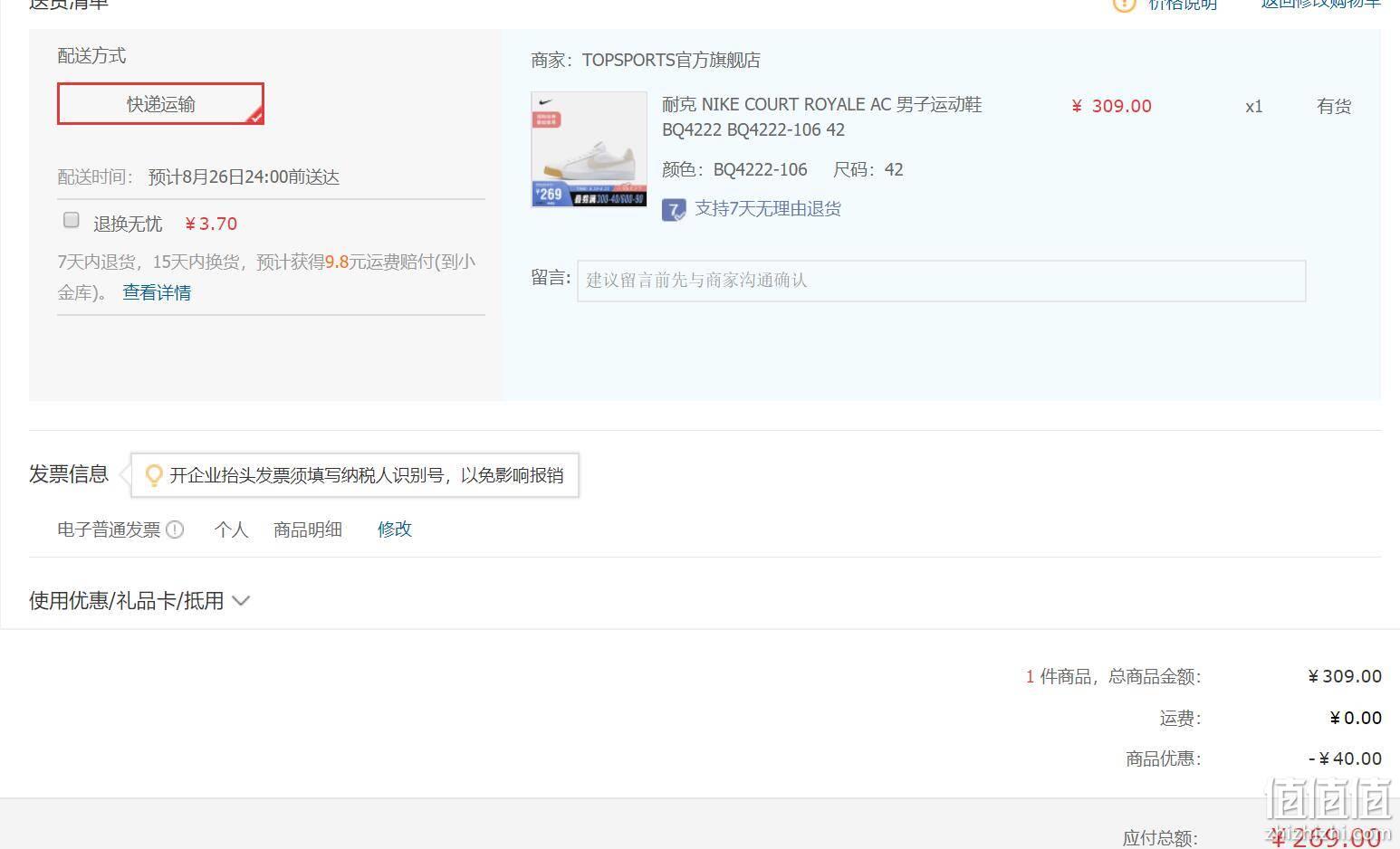Click the 7-day return badge icon
This screenshot has height=849, width=1400.
click(x=674, y=210)
